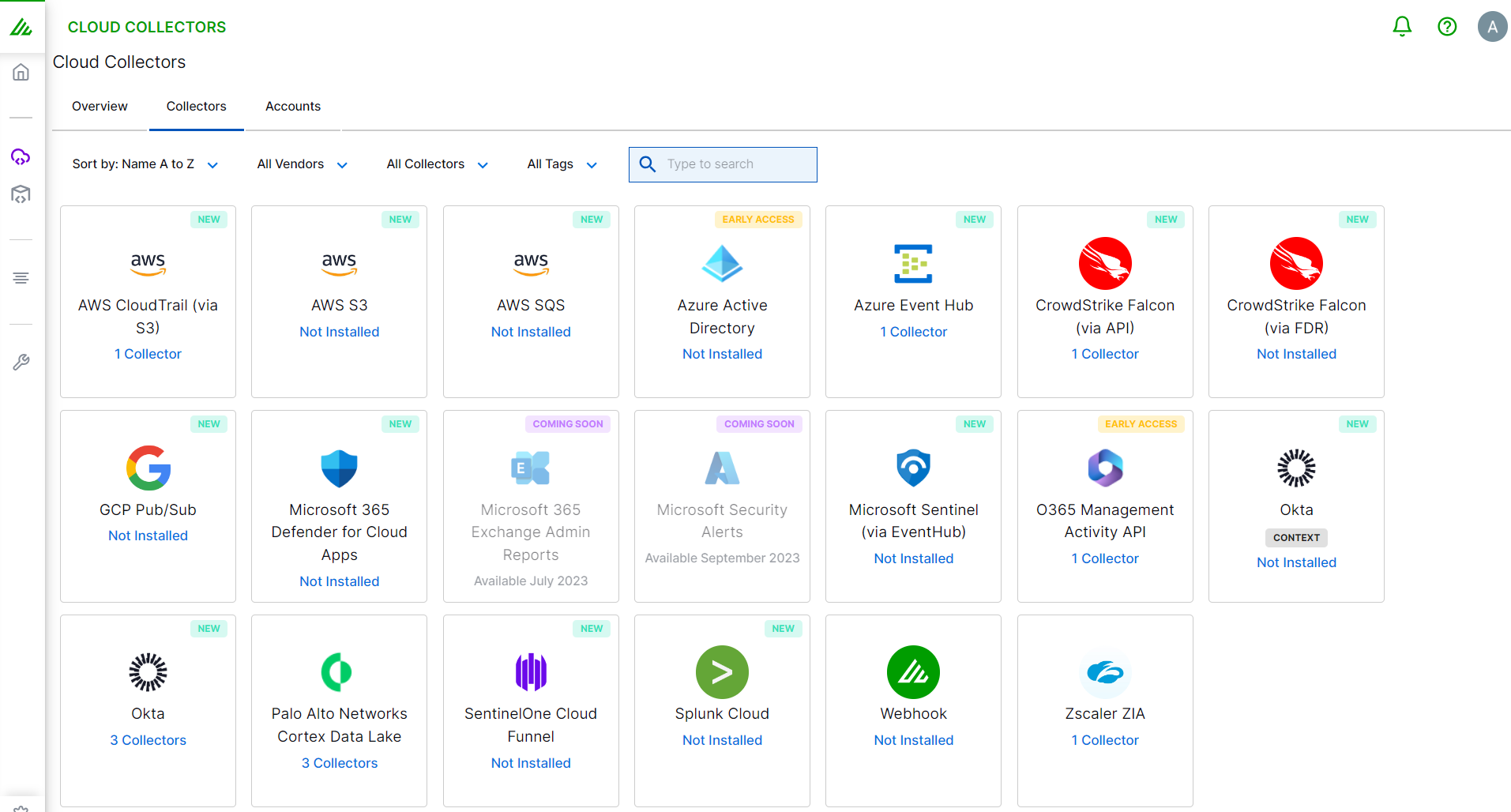This screenshot has width=1511, height=812.
Task: Select the purple cloud collectors sidebar icon
Action: [21, 156]
